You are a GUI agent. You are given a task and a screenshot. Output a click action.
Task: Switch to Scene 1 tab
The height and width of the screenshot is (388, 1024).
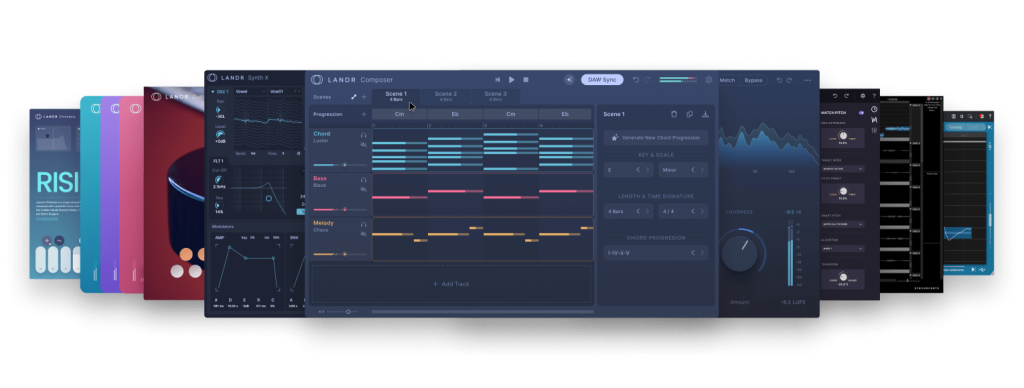point(396,96)
